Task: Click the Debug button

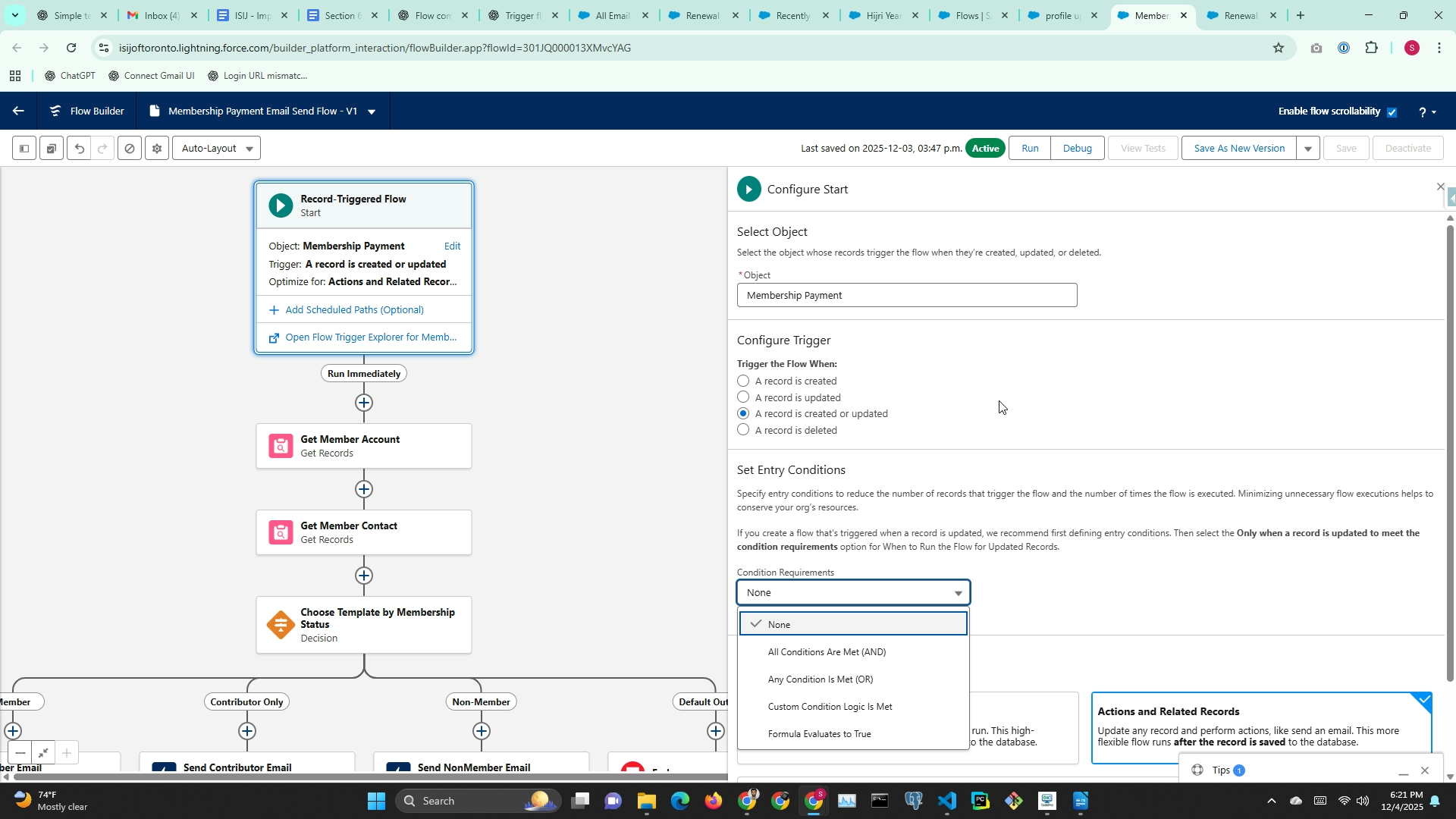Action: click(x=1077, y=149)
